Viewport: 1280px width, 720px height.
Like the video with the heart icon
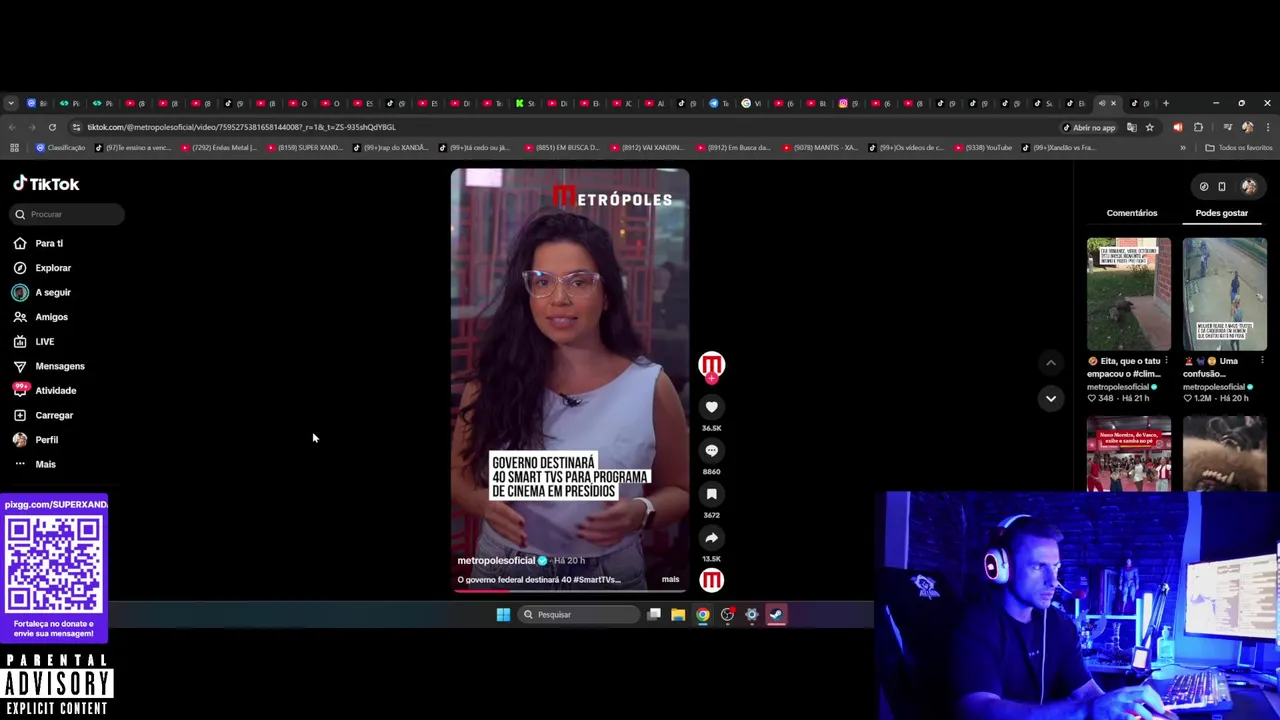click(x=711, y=407)
